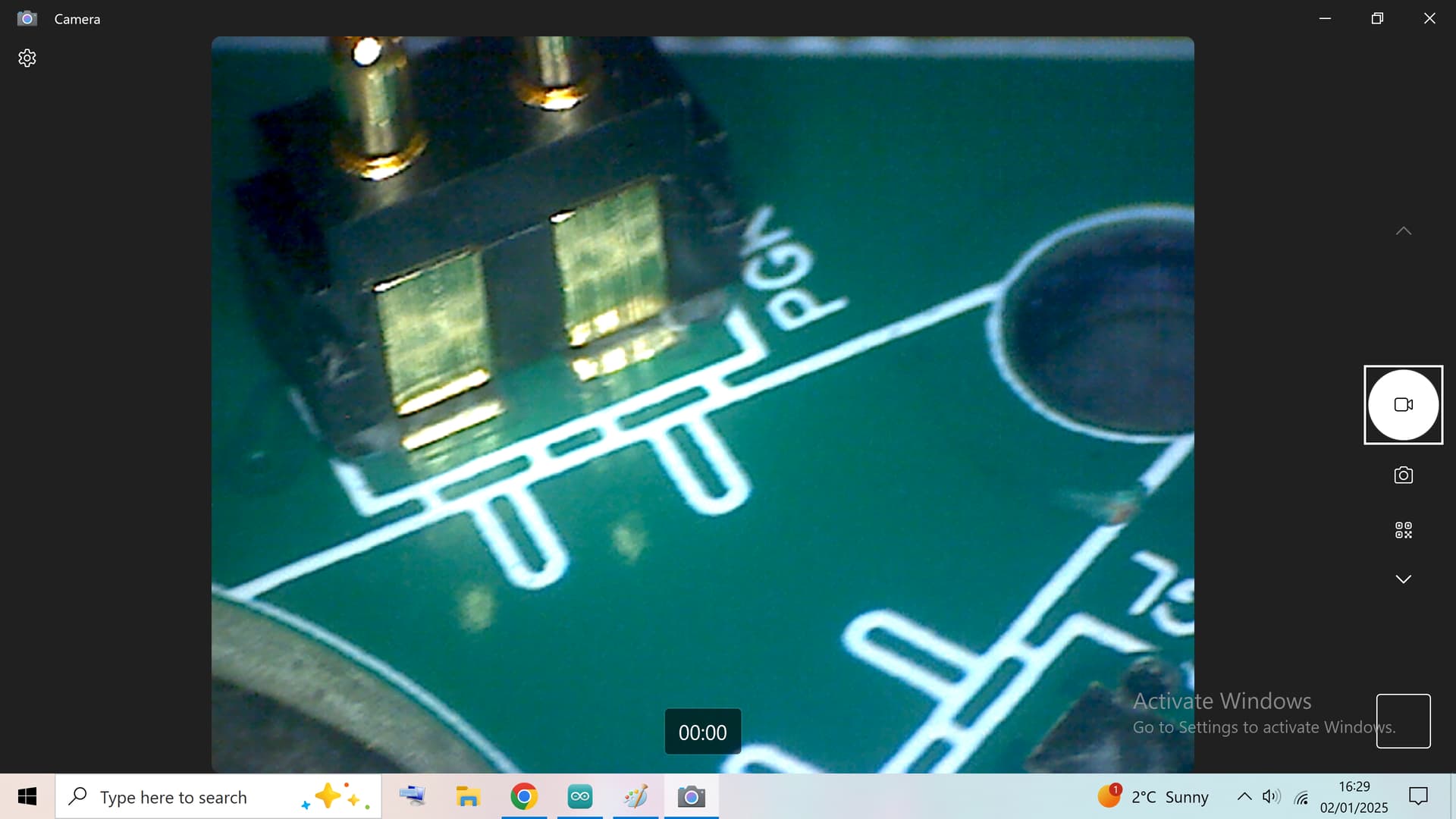Click the 00:00 recording timer
The width and height of the screenshot is (1456, 819).
tap(702, 733)
